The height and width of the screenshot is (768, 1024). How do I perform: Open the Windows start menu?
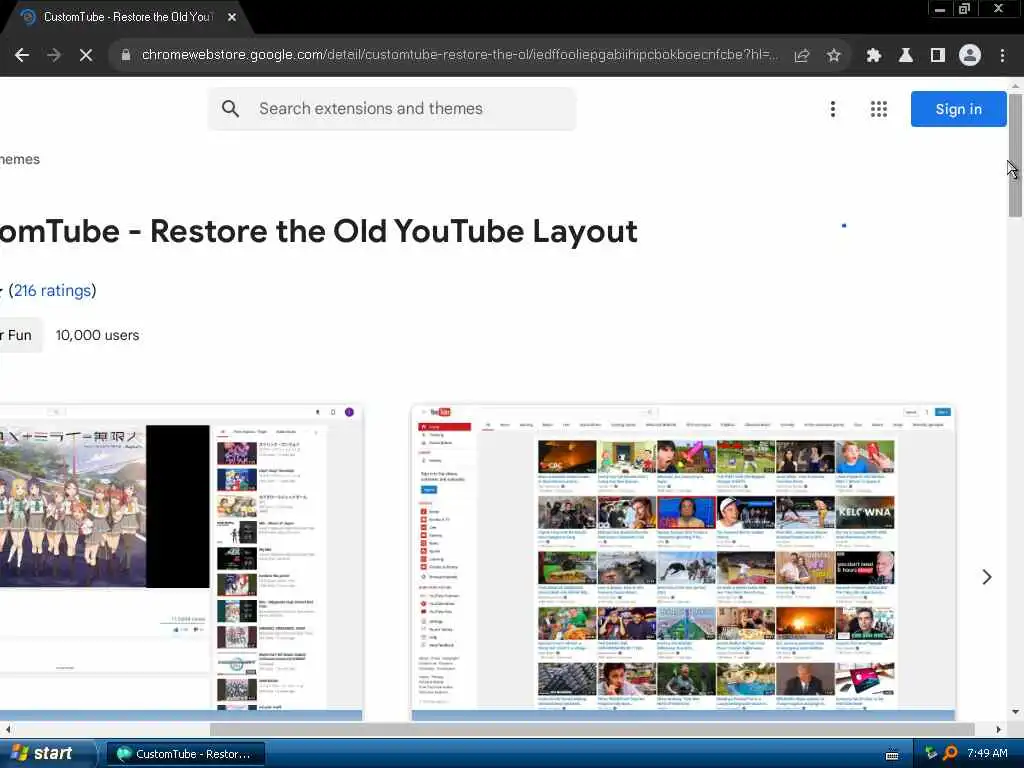click(x=46, y=754)
